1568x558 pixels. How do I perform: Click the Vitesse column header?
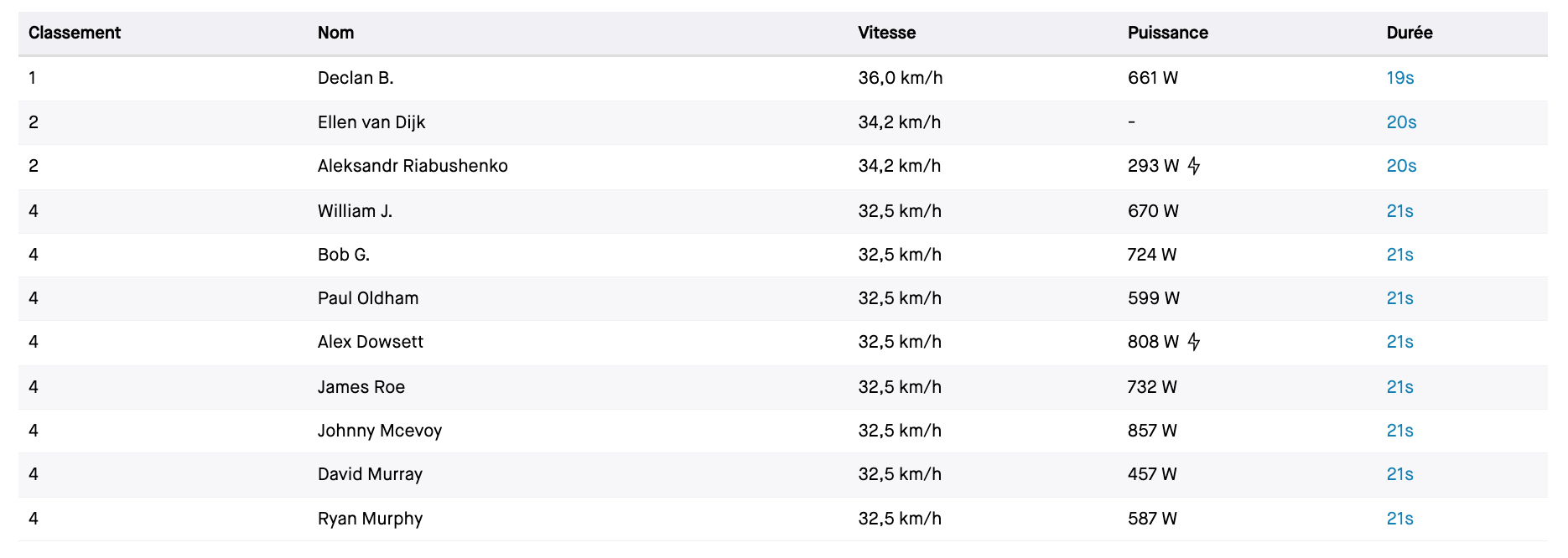(x=886, y=33)
